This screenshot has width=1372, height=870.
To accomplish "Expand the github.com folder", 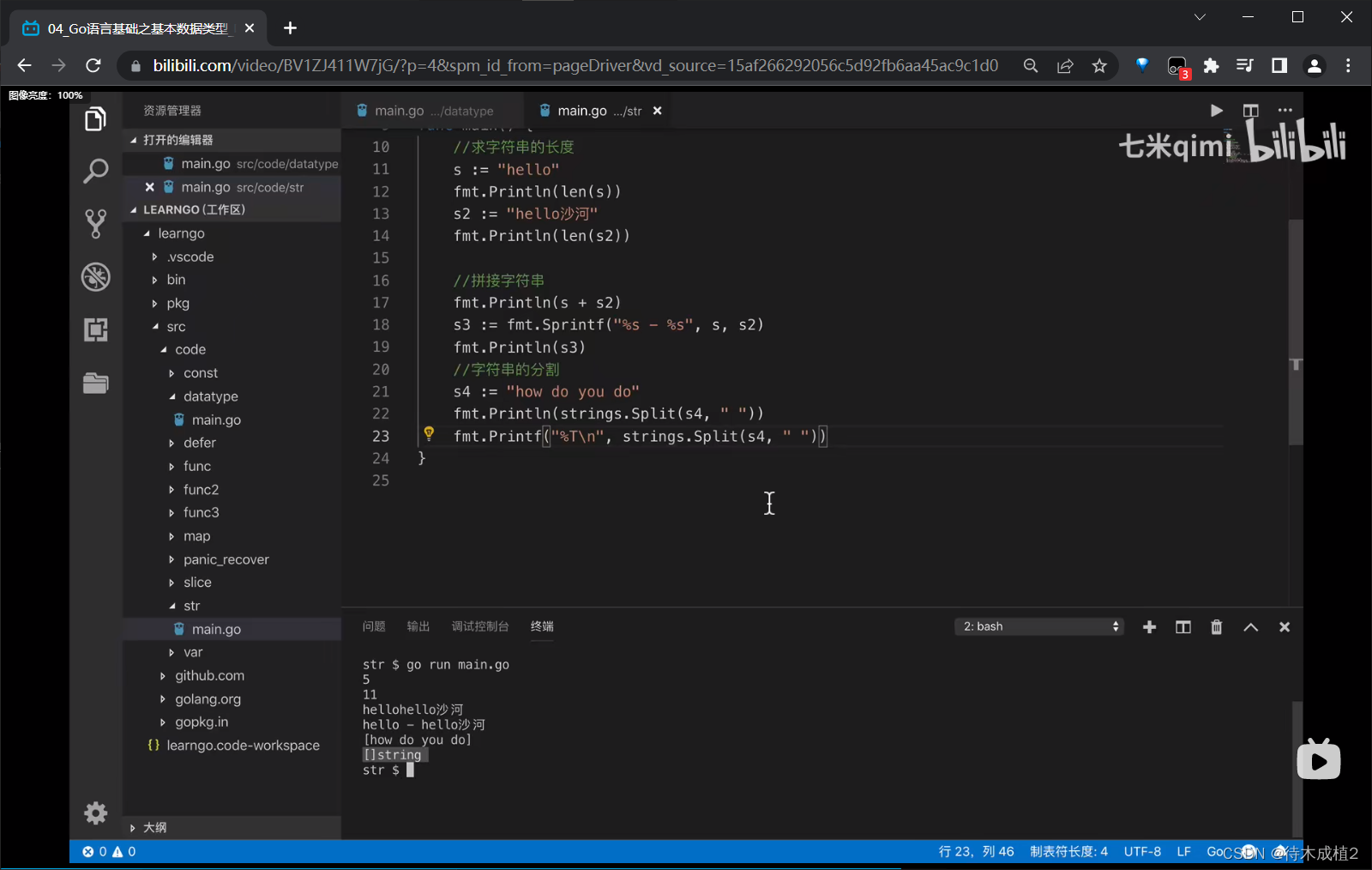I will 163,676.
